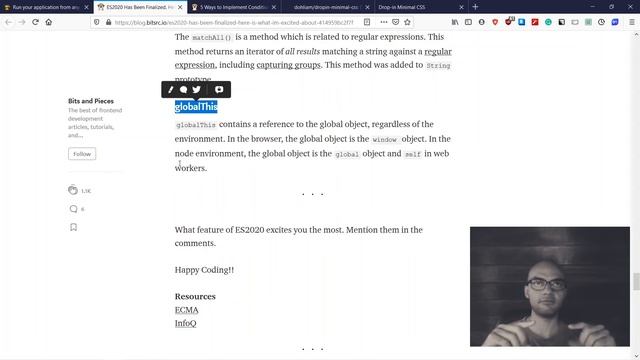
Task: Close the '5 Ways to Implement' tab
Action: [x=274, y=7]
